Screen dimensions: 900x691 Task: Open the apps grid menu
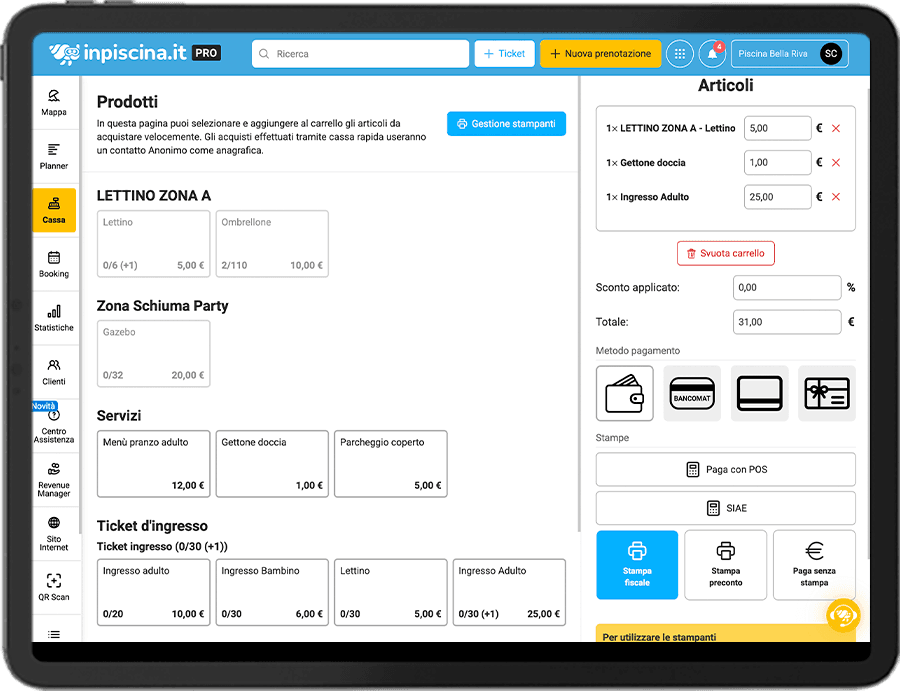(x=680, y=54)
